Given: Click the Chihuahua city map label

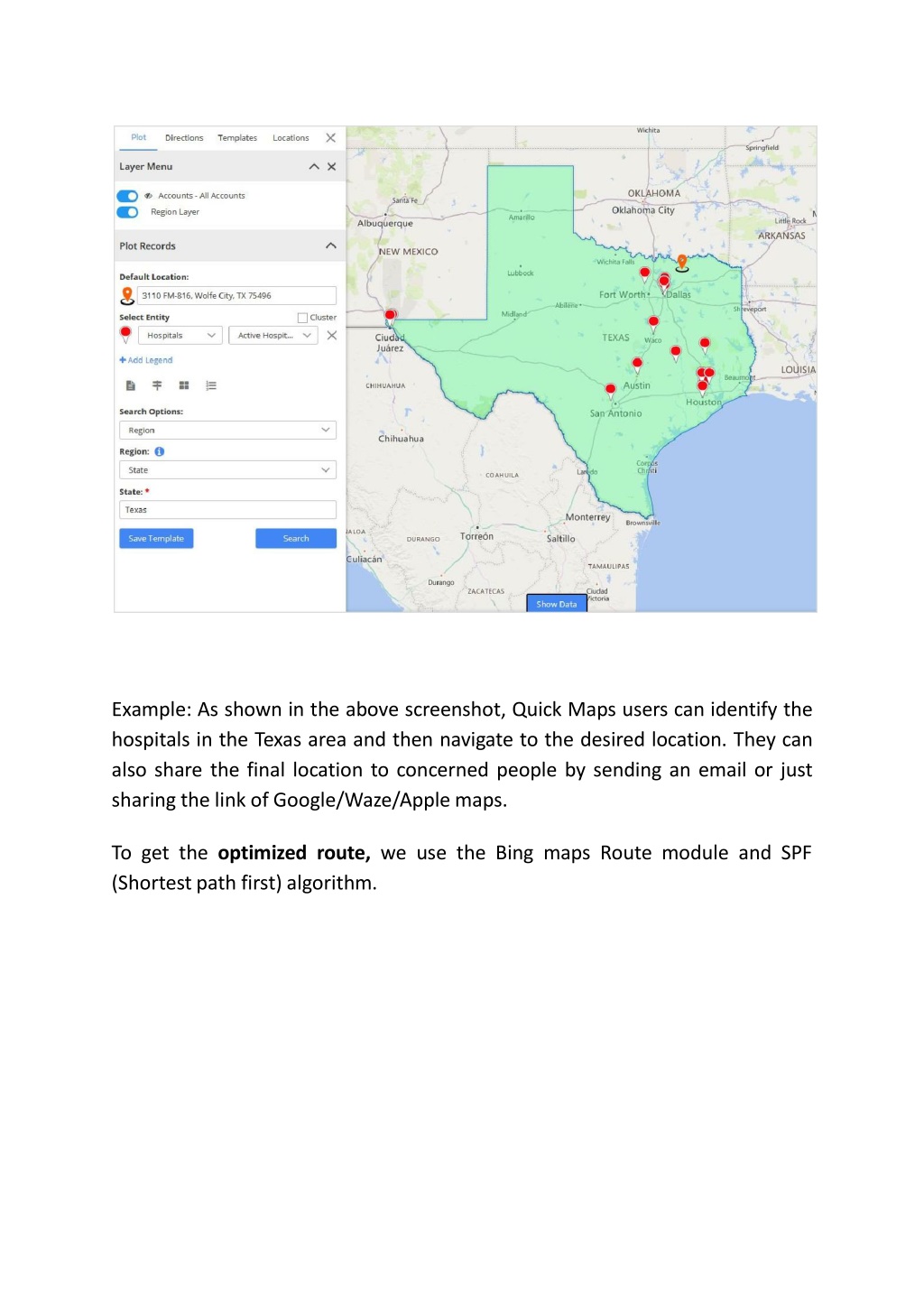Looking at the screenshot, I should coord(401,439).
